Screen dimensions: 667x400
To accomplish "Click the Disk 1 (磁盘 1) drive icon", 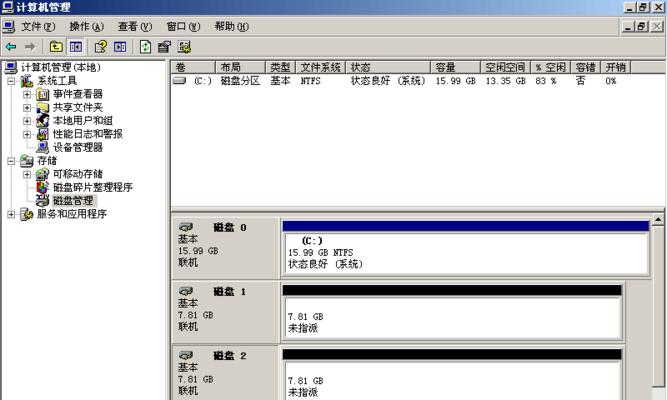I will (185, 291).
